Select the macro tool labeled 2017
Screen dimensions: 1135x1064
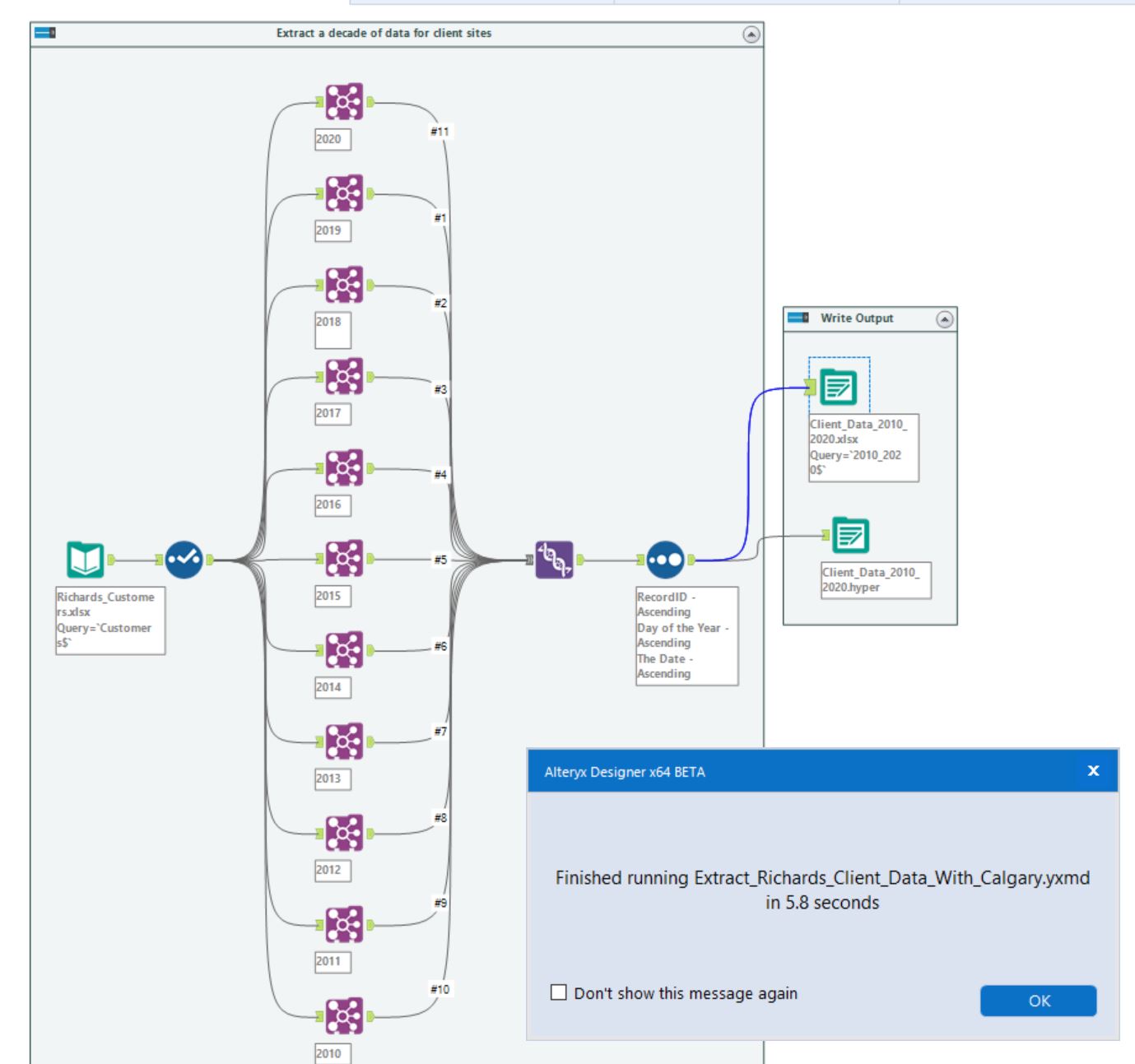point(344,377)
